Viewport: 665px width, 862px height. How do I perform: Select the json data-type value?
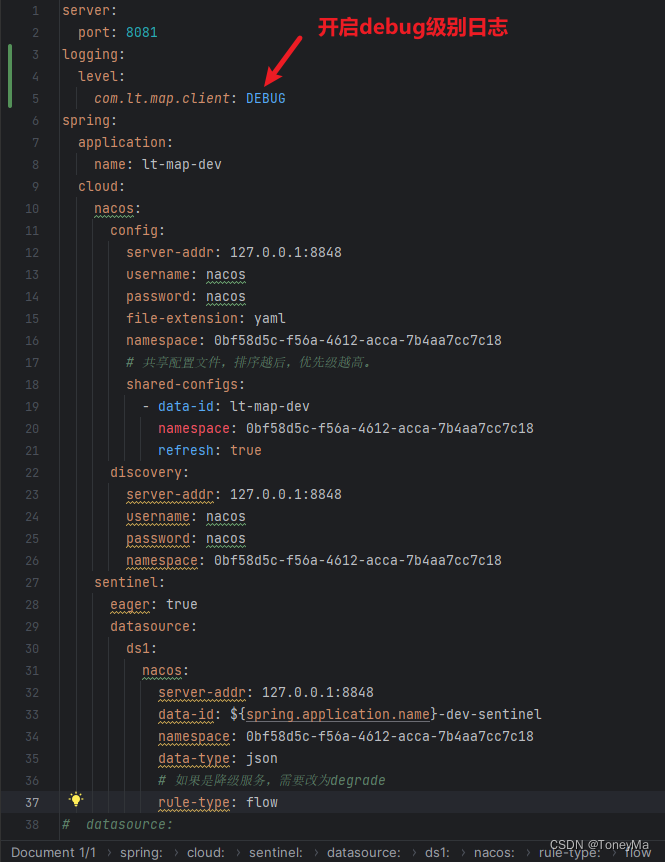click(x=262, y=758)
